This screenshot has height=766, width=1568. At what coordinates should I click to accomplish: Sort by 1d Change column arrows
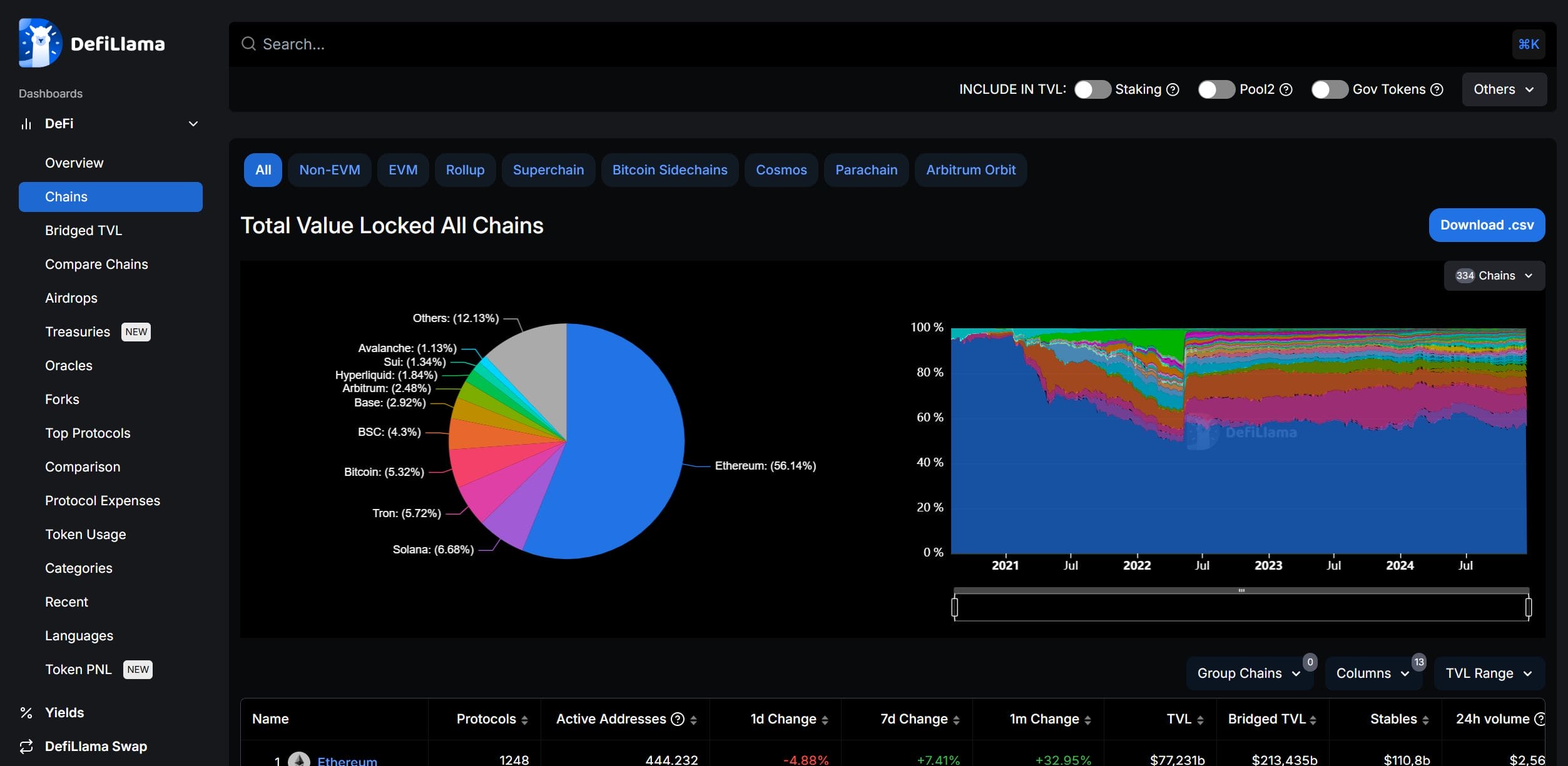[825, 720]
